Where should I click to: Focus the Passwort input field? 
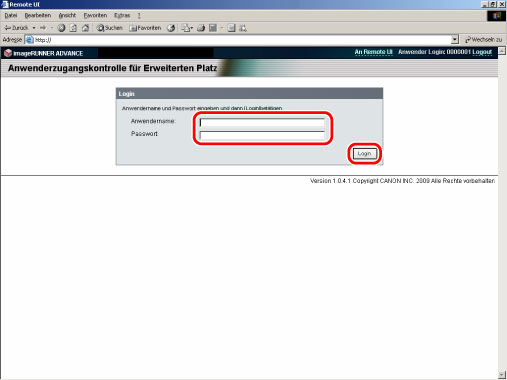pos(262,135)
